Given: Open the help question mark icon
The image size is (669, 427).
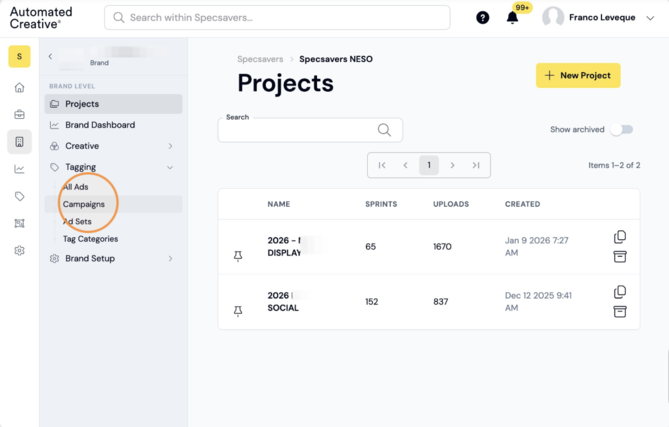Looking at the screenshot, I should pyautogui.click(x=483, y=17).
